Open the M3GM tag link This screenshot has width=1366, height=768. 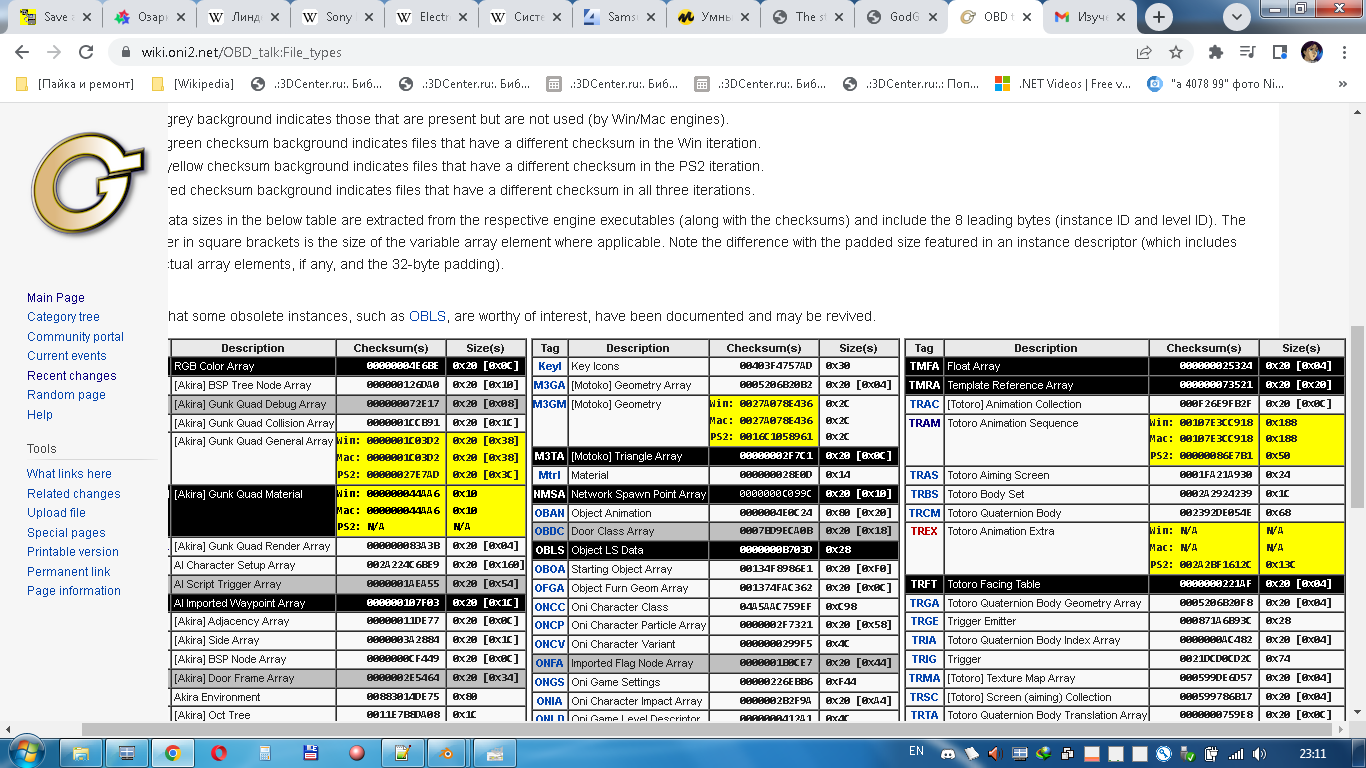(549, 404)
